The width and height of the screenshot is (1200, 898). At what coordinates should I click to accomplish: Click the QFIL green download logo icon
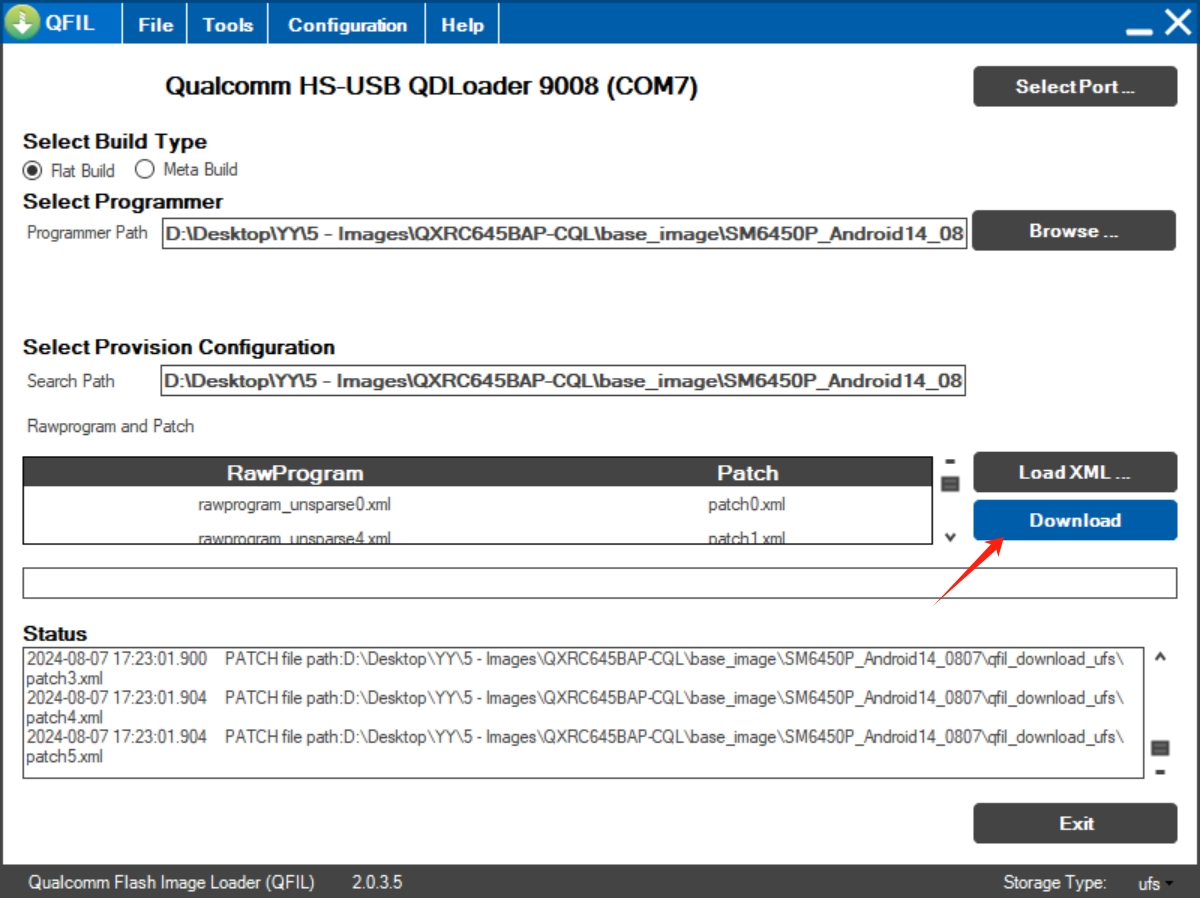[23, 23]
